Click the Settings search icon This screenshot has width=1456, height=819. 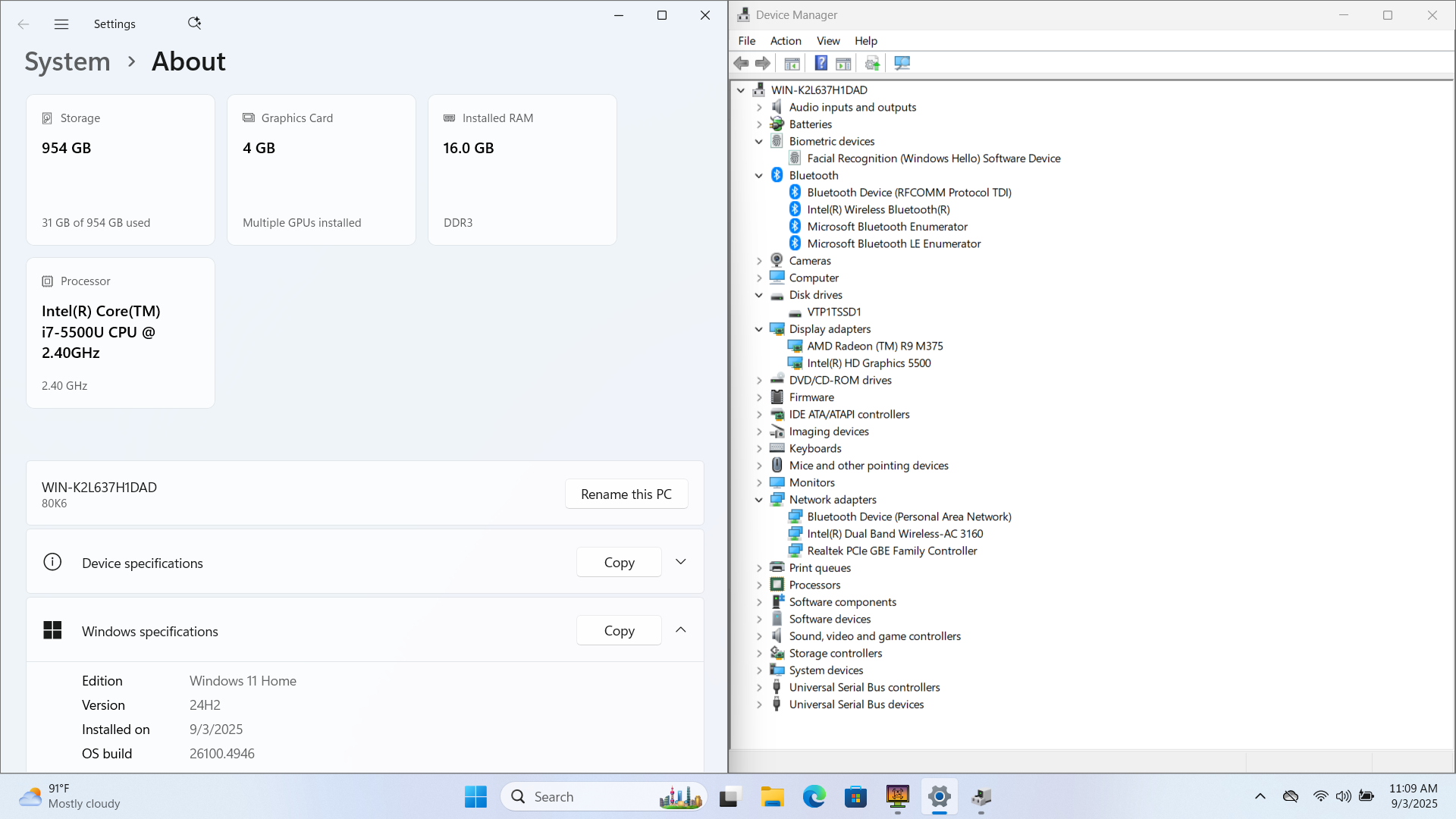point(194,24)
